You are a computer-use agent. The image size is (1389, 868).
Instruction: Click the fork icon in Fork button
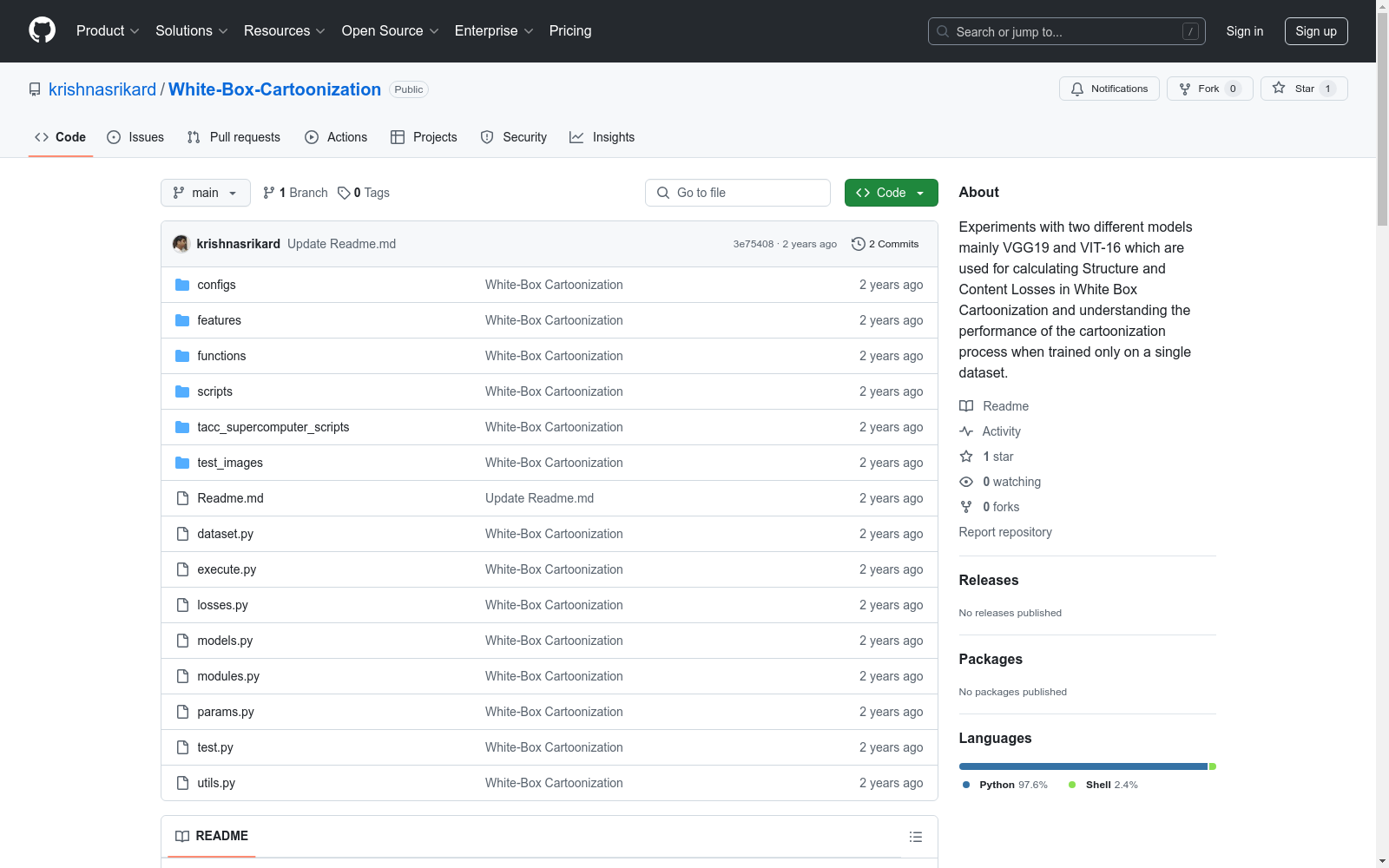pyautogui.click(x=1185, y=89)
